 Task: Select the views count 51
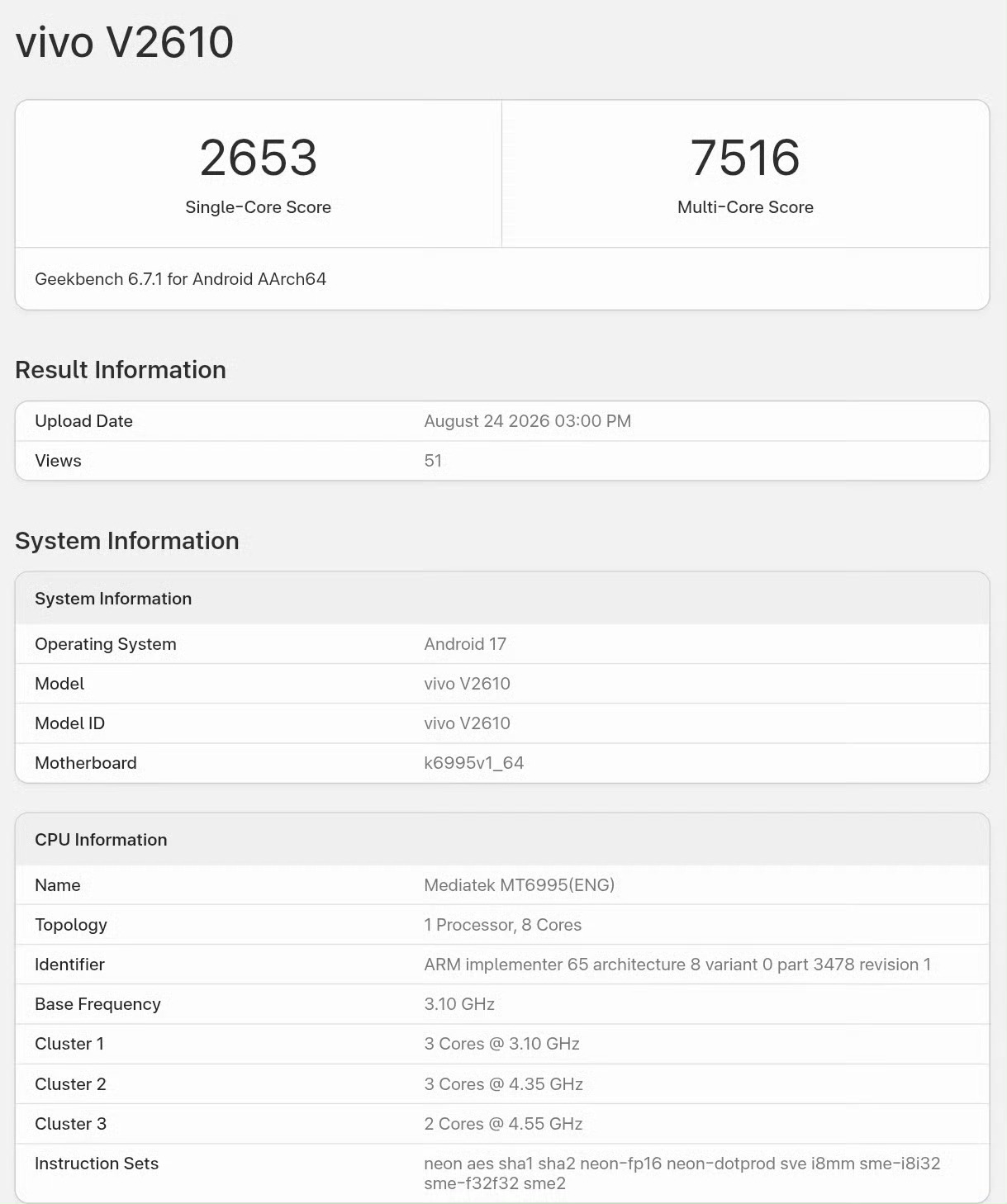click(433, 461)
